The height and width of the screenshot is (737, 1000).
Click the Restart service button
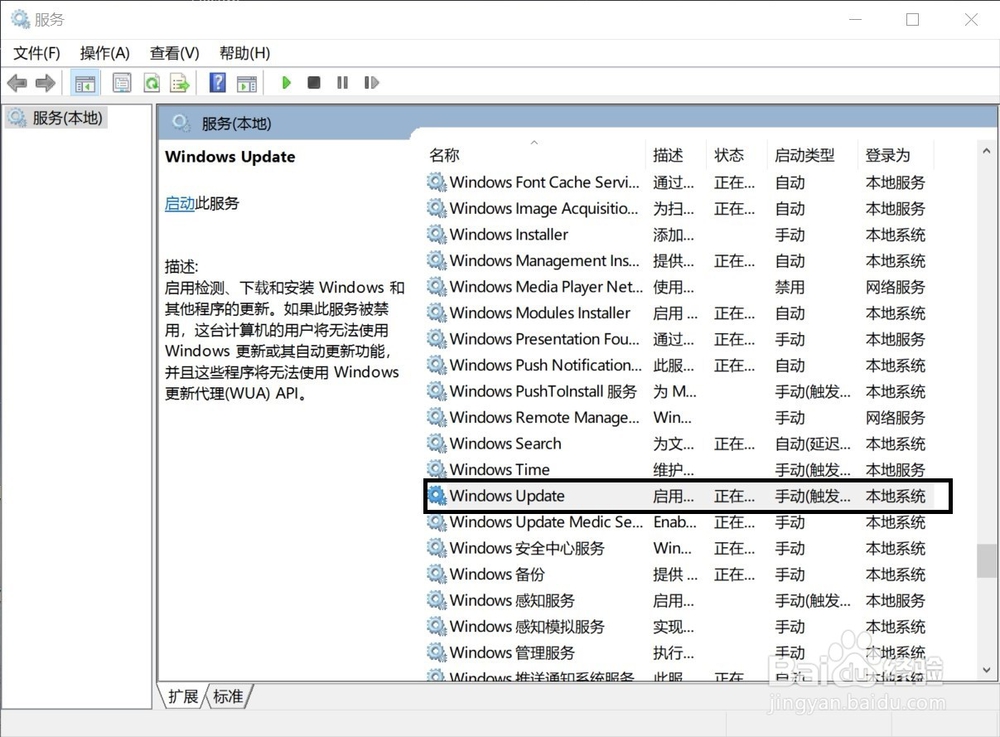371,82
